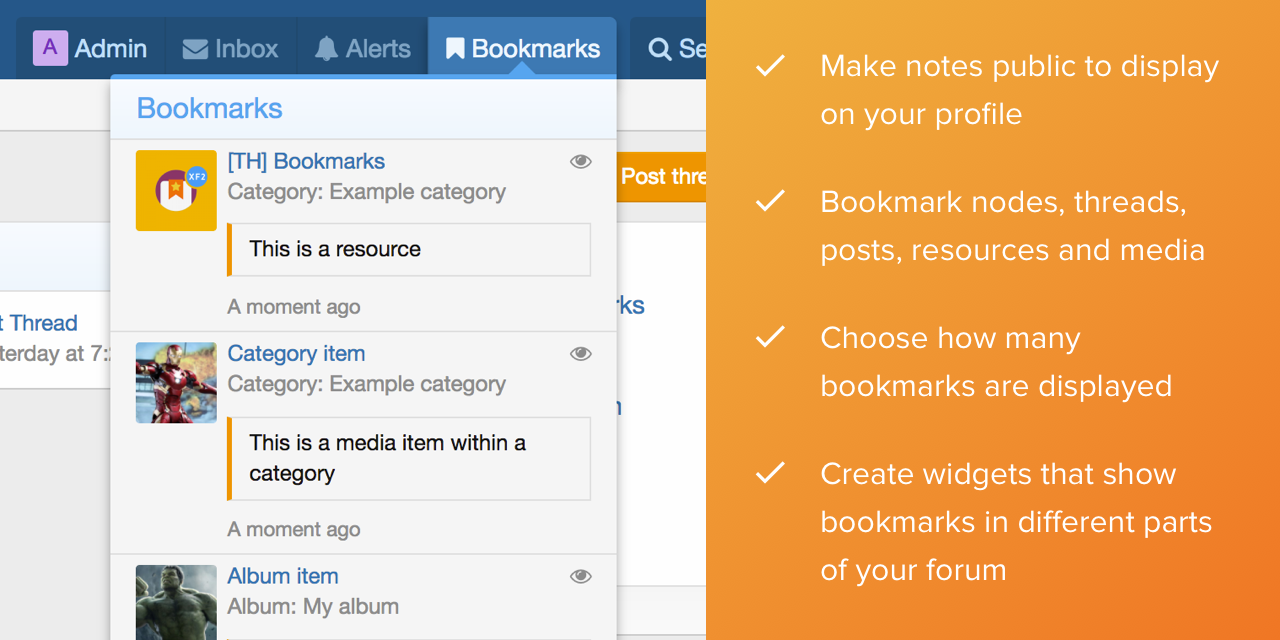
Task: Click the Bookmarks ribbon icon in navbar
Action: coord(455,49)
